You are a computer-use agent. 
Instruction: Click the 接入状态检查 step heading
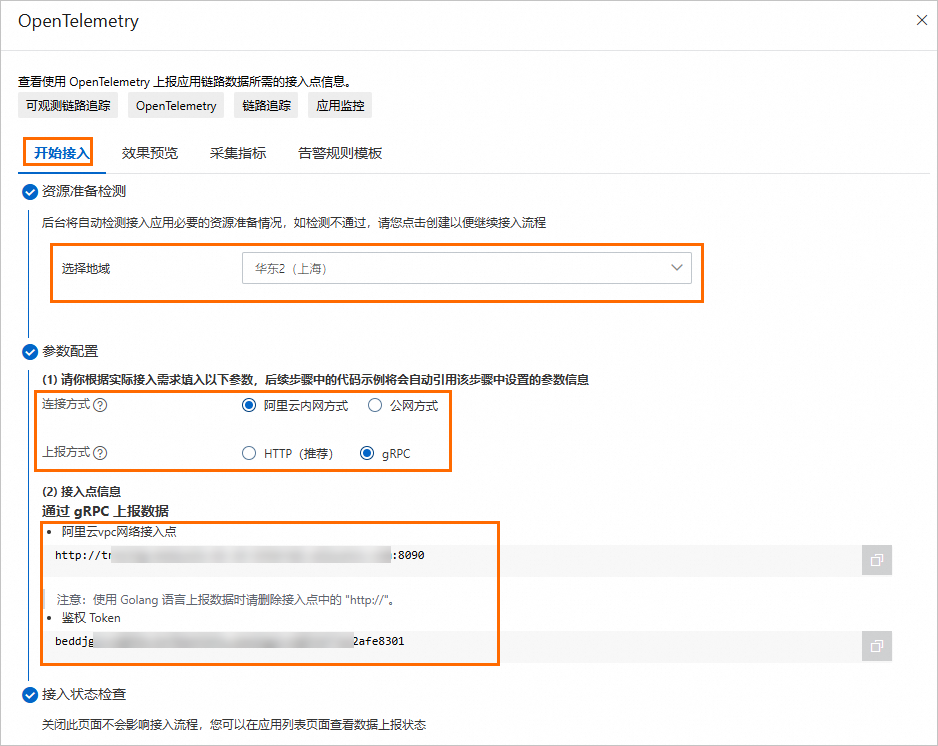coord(84,695)
